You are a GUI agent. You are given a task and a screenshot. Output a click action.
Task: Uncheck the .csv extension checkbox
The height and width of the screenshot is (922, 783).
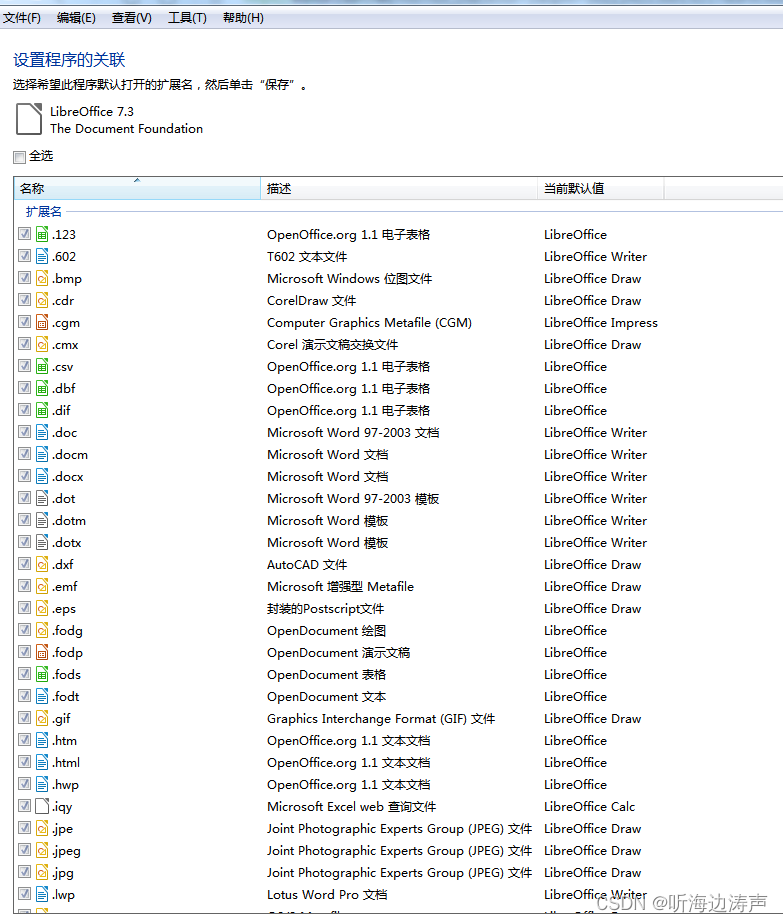(x=24, y=366)
